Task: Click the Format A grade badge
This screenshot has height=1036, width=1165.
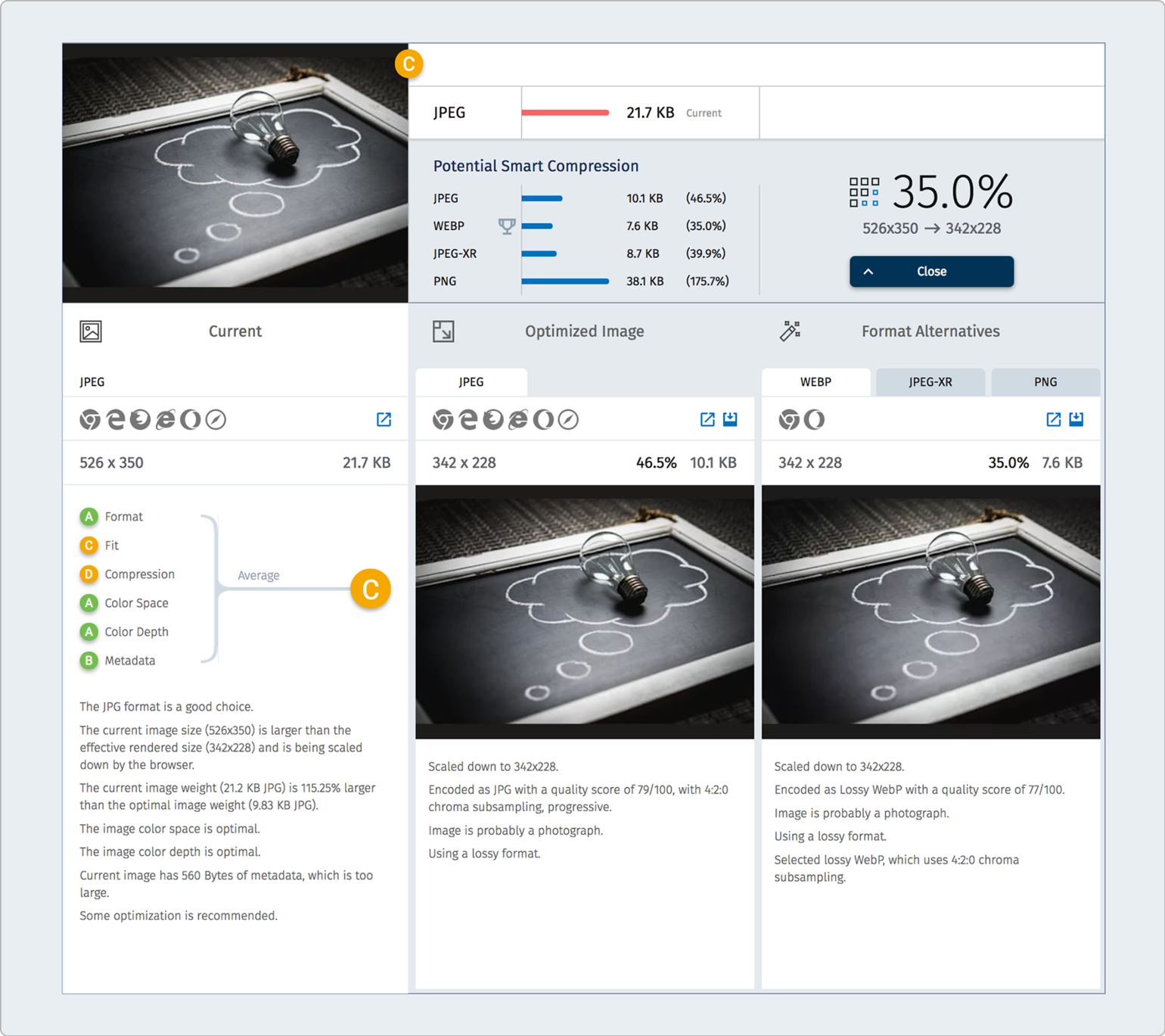Action: click(x=89, y=517)
